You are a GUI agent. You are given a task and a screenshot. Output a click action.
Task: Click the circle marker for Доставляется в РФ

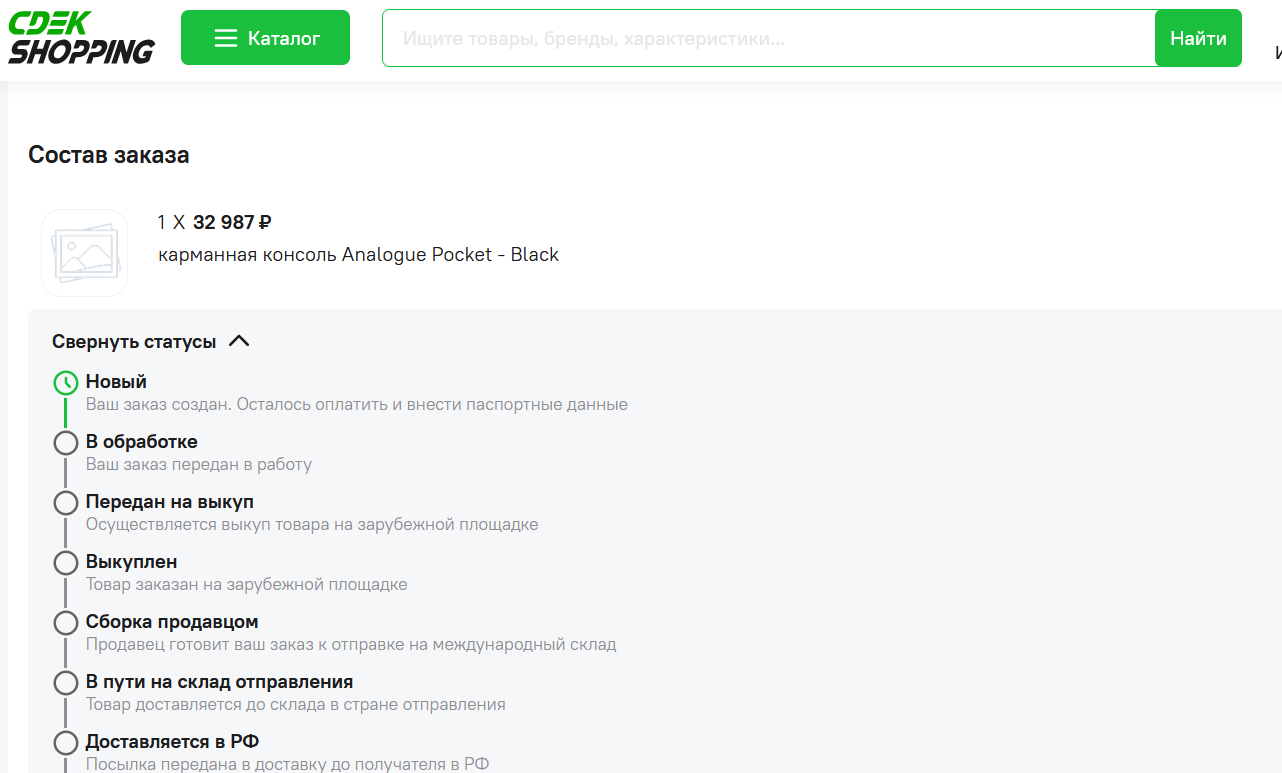pos(66,743)
